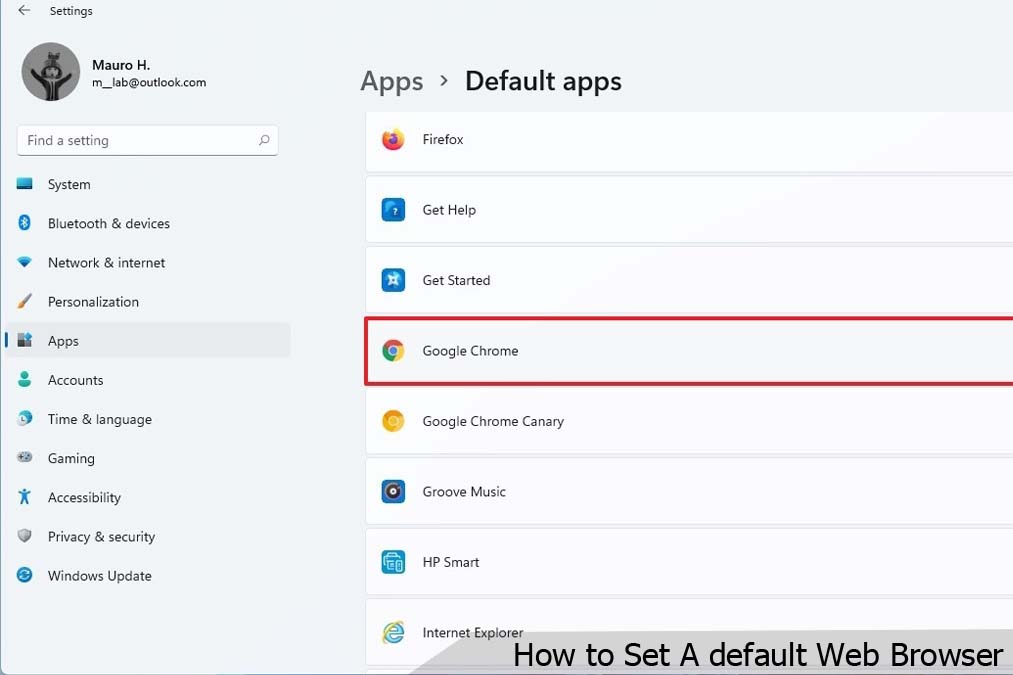
Task: Select the Privacy shield icon
Action: pos(25,535)
